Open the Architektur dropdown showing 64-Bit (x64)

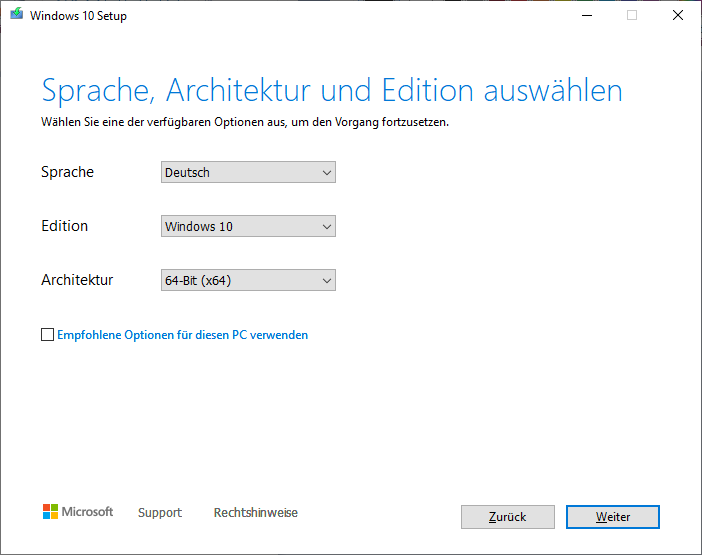point(247,281)
